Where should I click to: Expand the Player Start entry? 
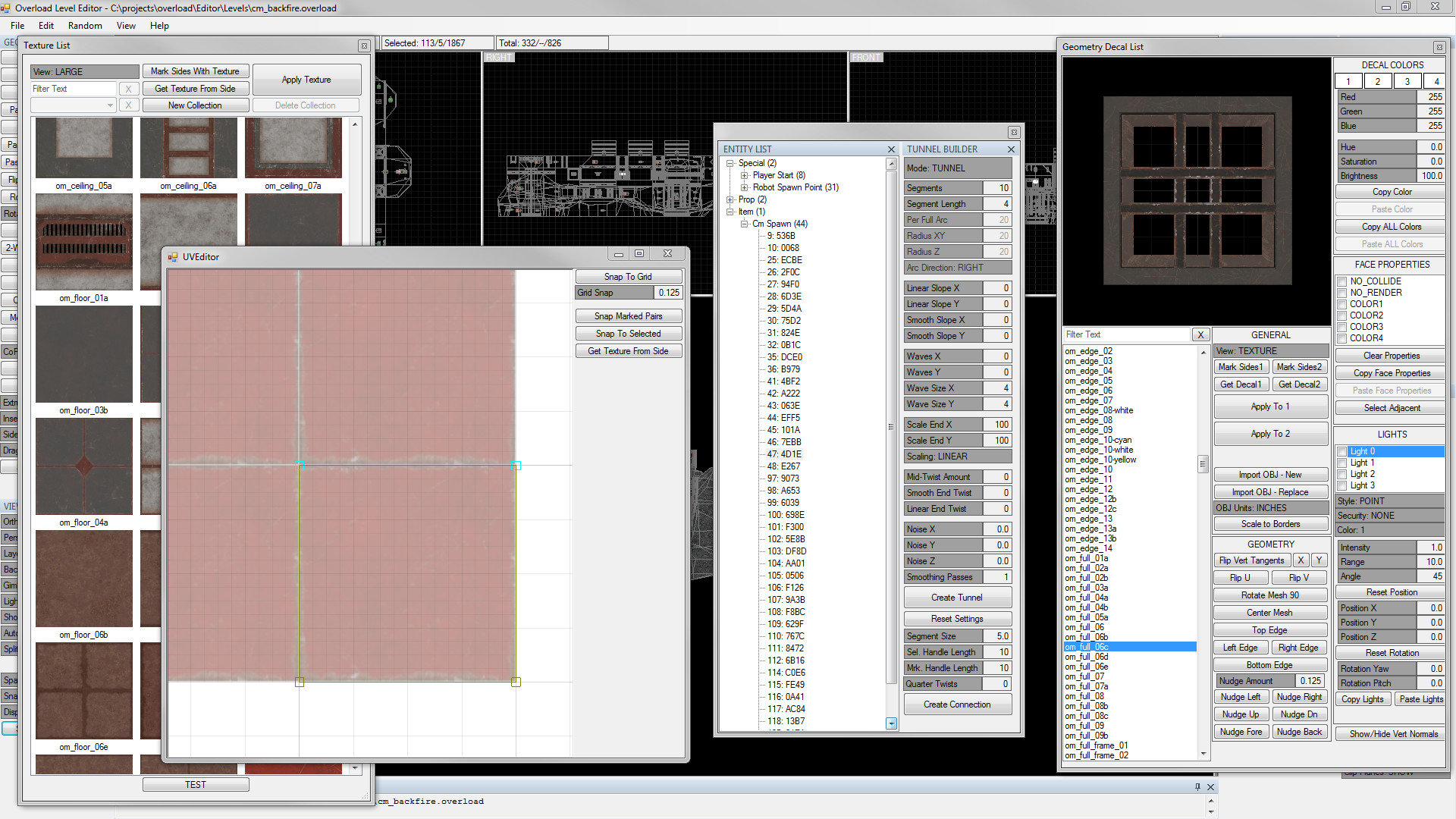point(745,175)
